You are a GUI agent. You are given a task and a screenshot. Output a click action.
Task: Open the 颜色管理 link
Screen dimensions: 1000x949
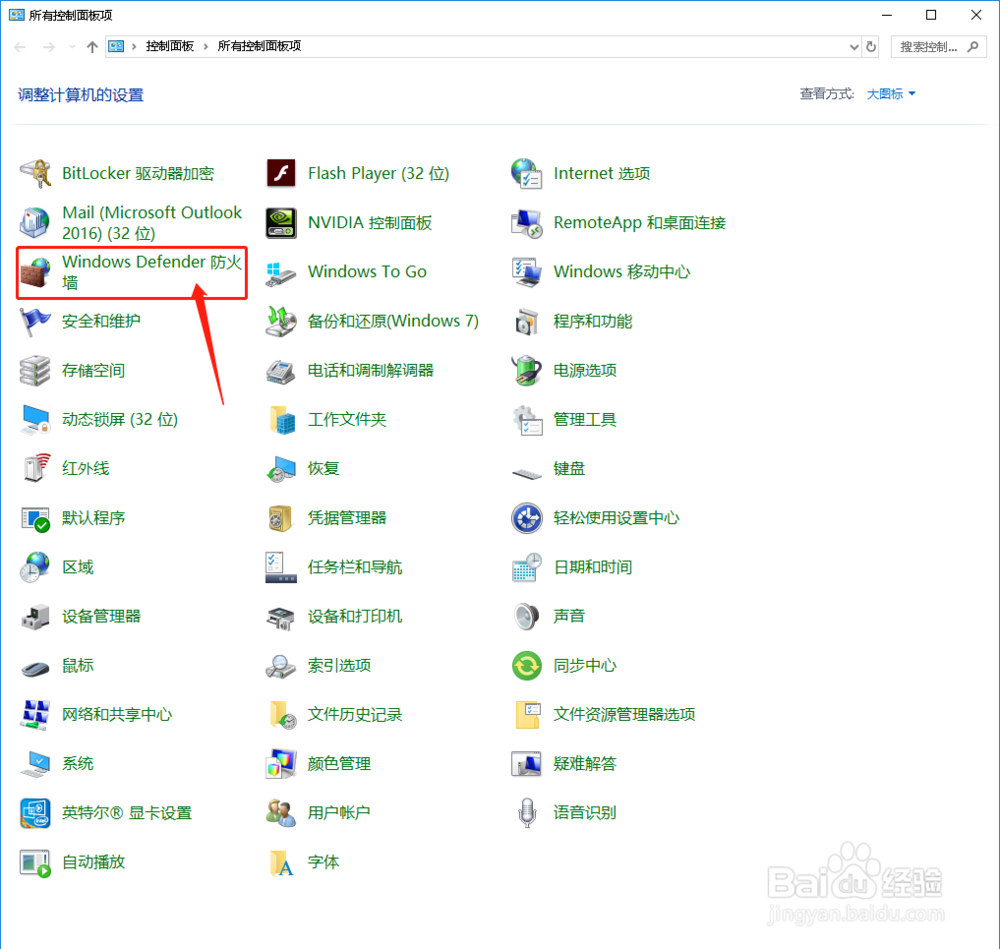click(339, 764)
